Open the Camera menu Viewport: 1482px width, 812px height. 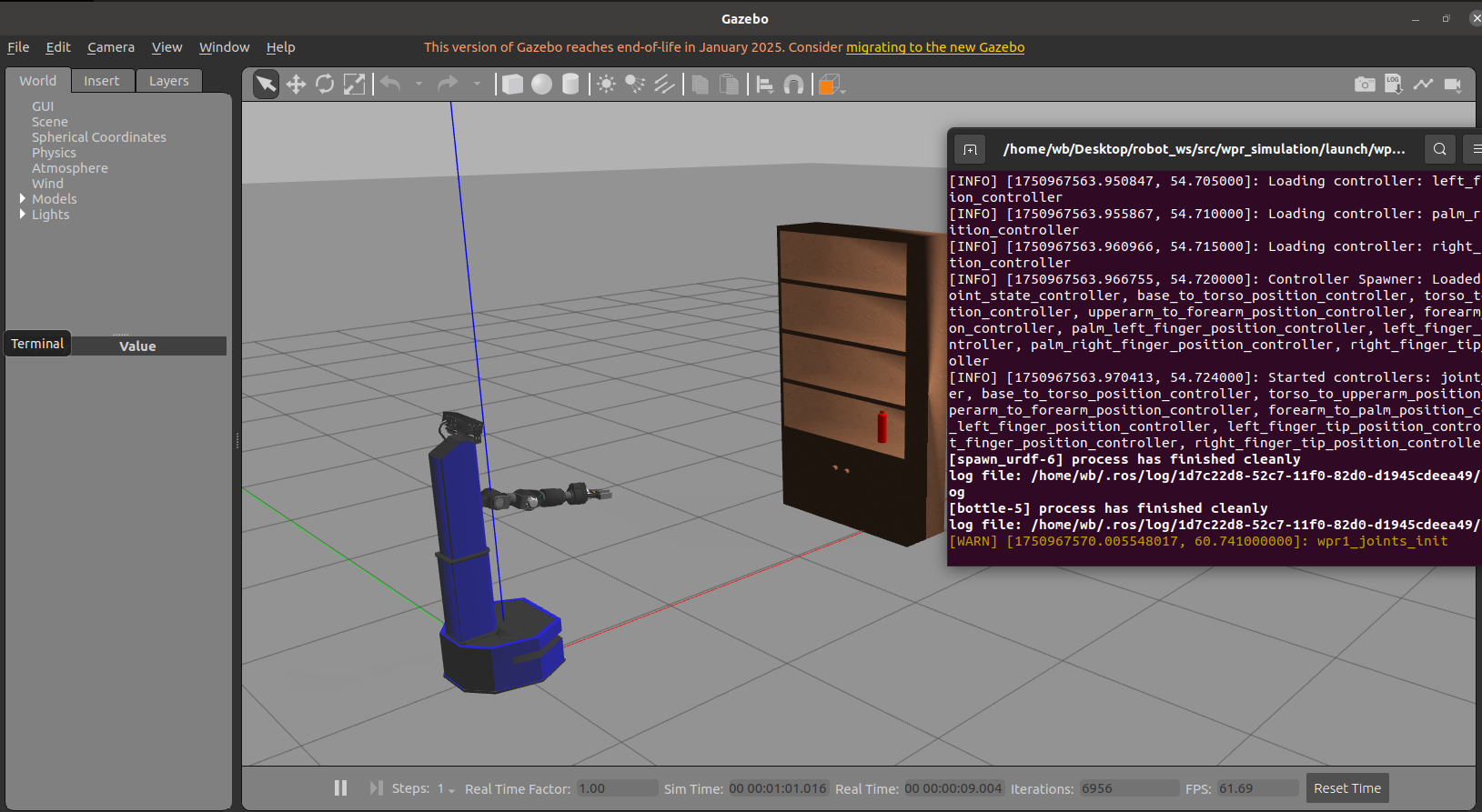(111, 47)
